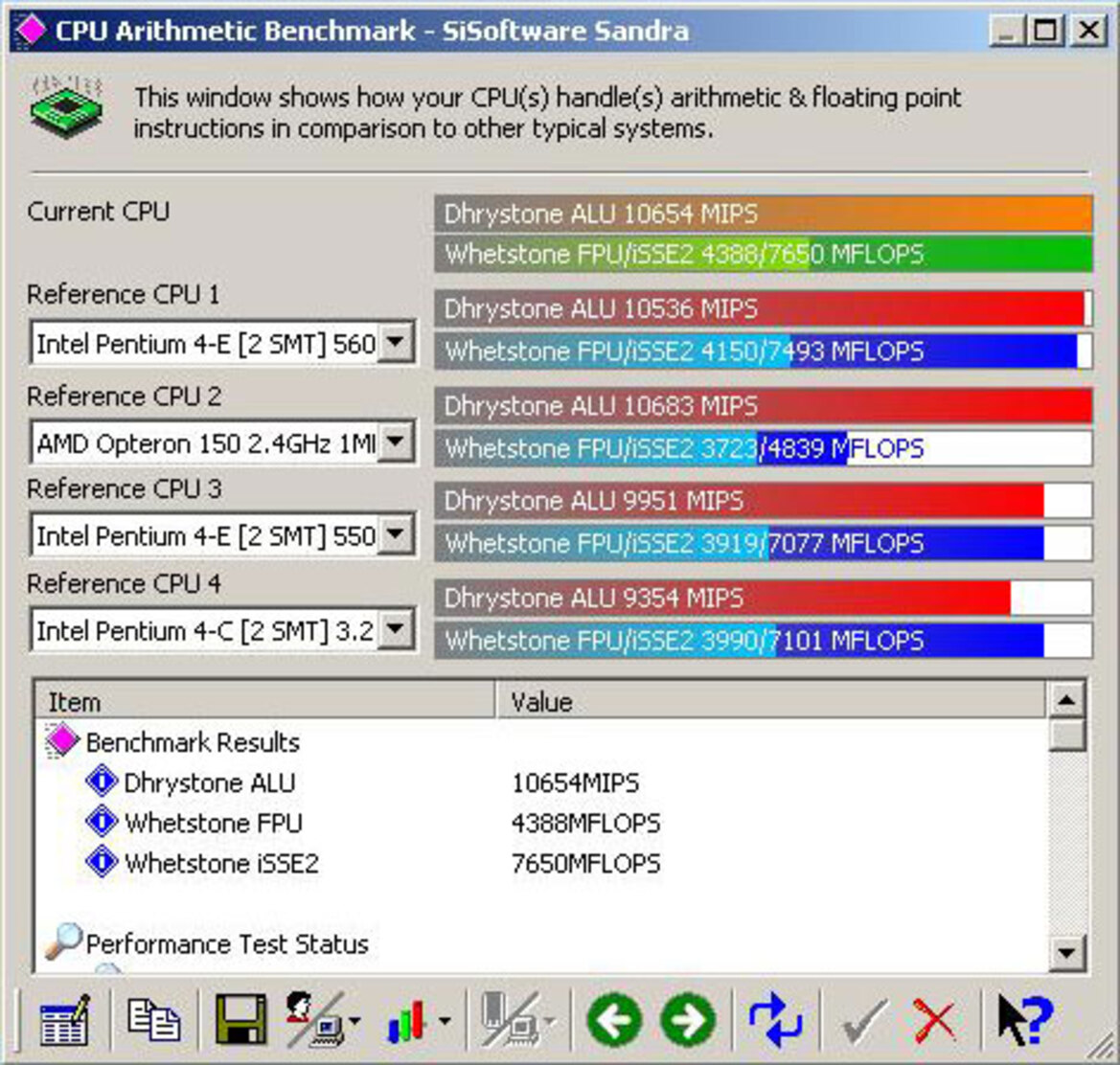
Task: Click the user and computer icon
Action: (314, 1019)
